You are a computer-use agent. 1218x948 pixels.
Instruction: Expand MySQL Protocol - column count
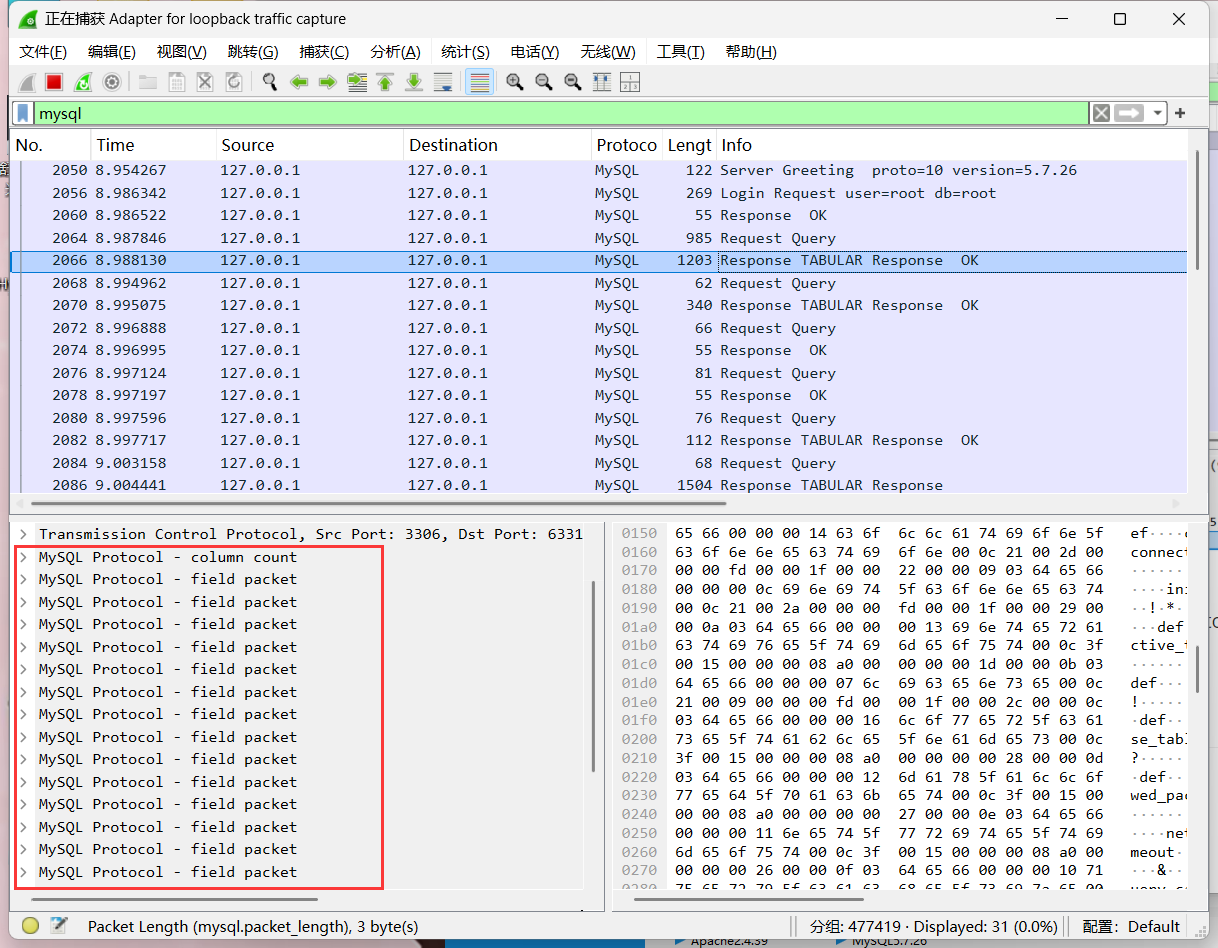(x=23, y=557)
